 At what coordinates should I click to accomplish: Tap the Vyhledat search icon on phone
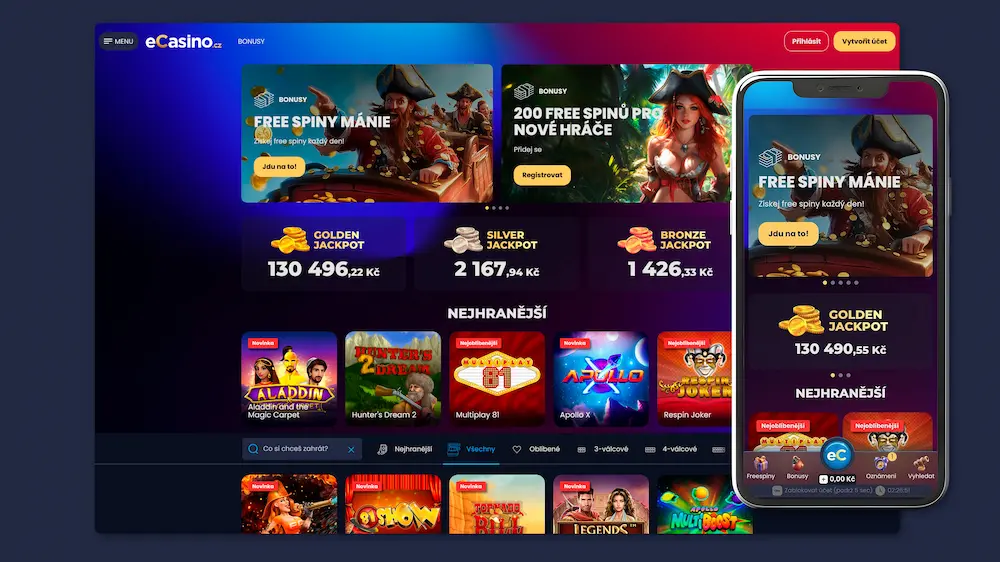[921, 467]
